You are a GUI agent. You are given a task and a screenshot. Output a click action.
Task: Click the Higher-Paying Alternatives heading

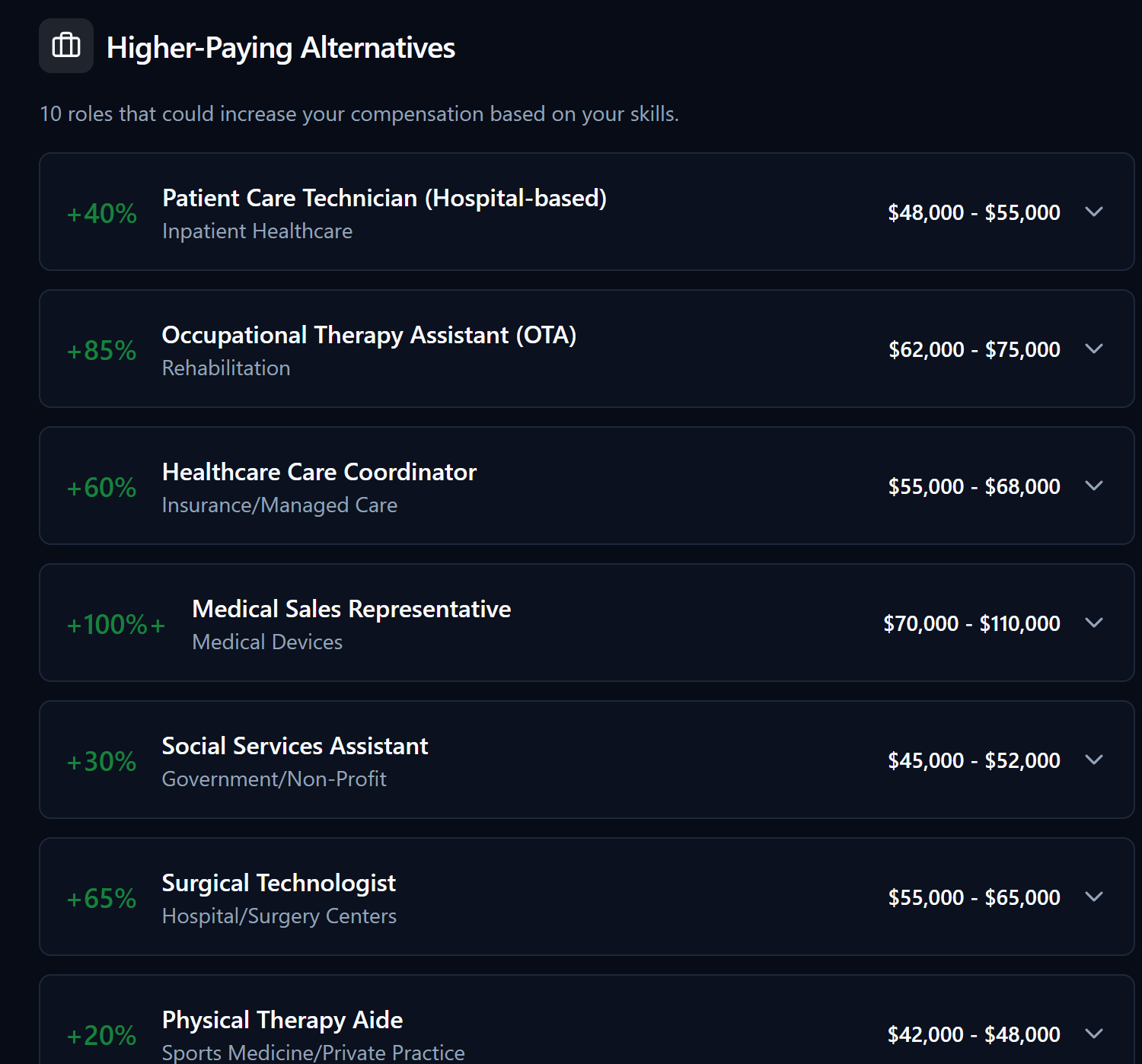[x=281, y=47]
